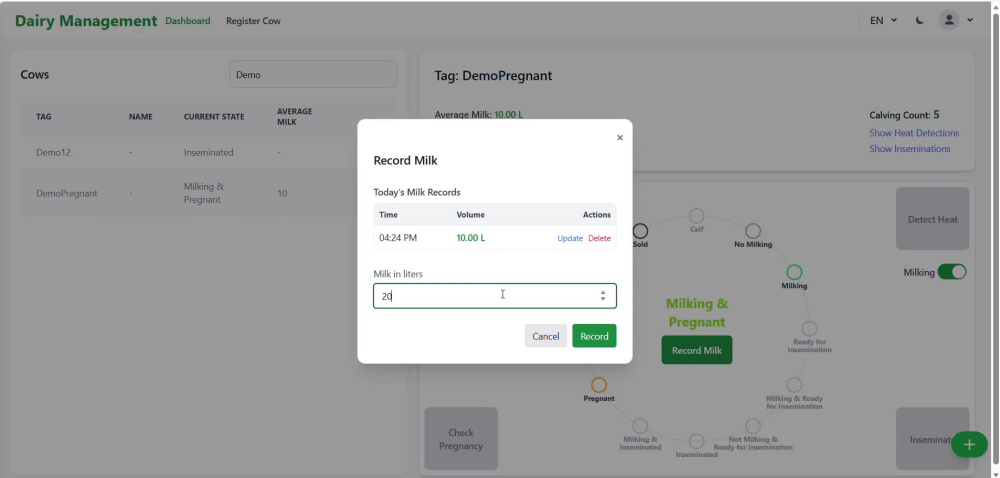This screenshot has height=478, width=1000.
Task: Click the Show Heat Detections link
Action: coord(914,133)
